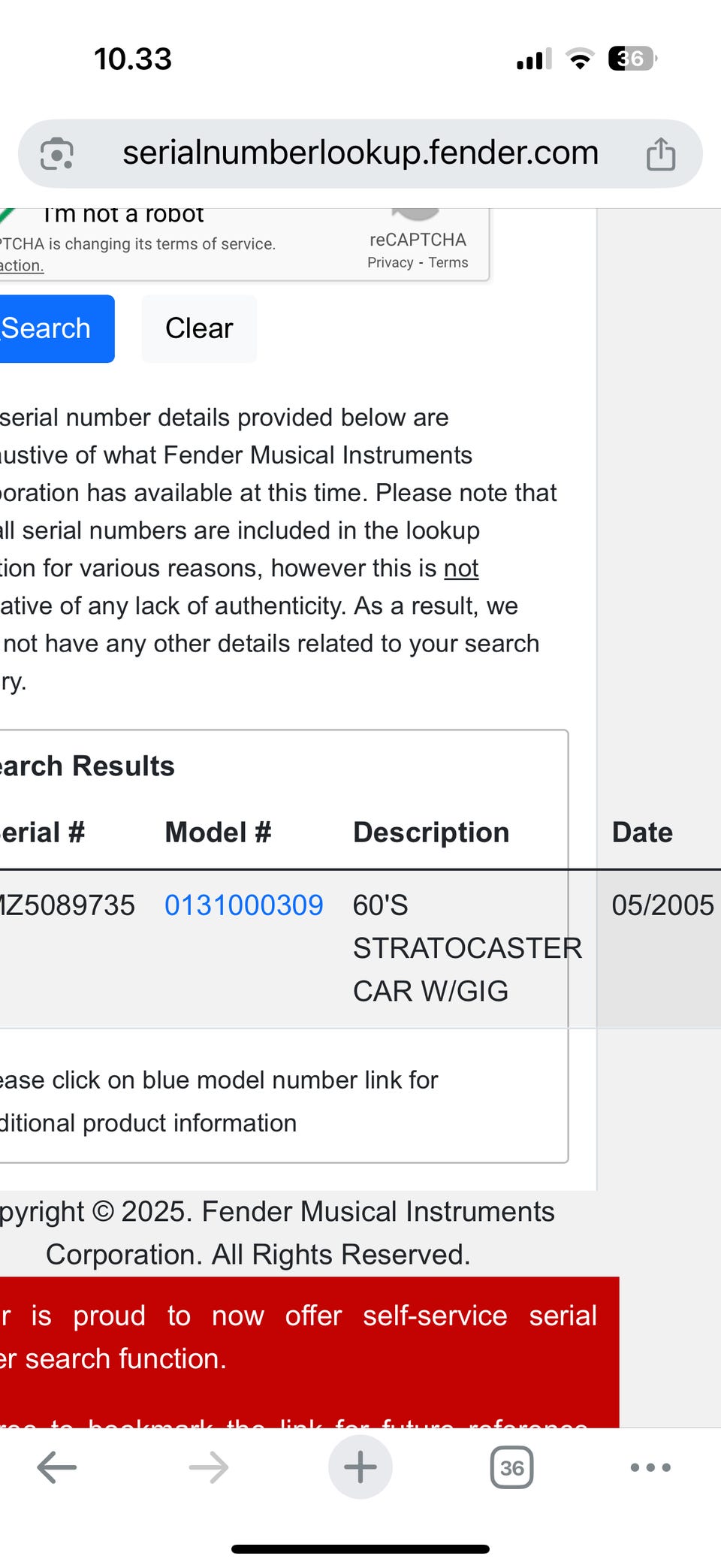Viewport: 721px width, 1568px height.
Task: Open reCAPTCHA Privacy link
Action: coord(391,263)
